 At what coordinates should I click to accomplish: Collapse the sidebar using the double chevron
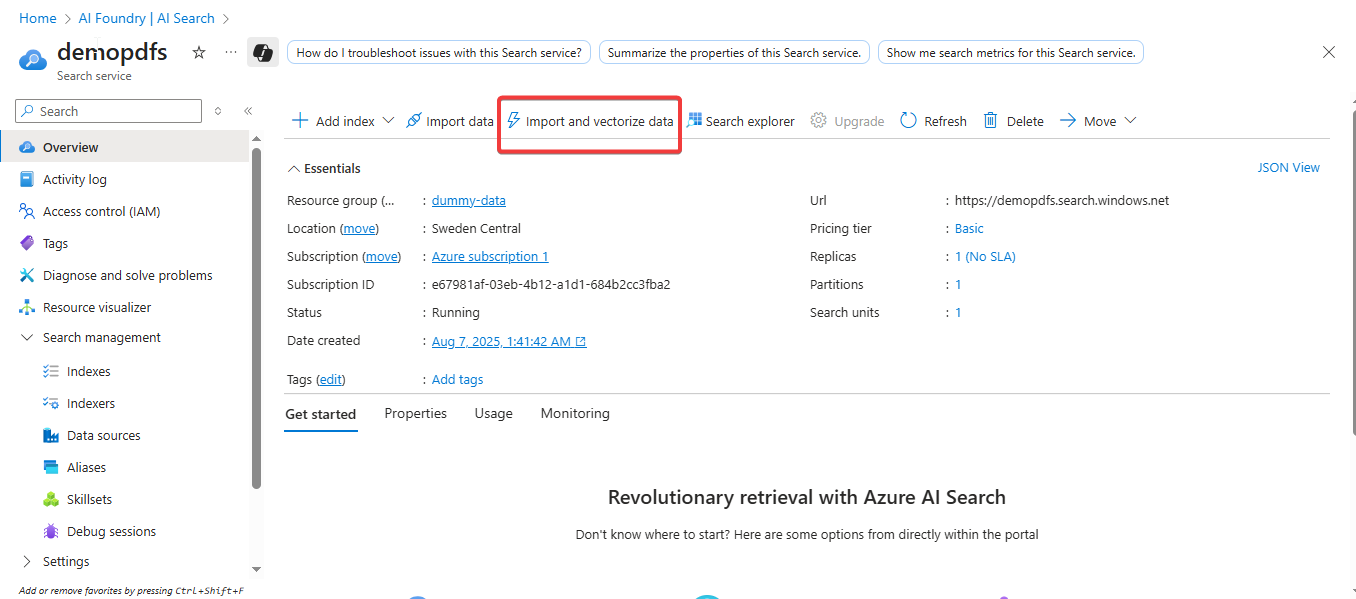tap(248, 111)
